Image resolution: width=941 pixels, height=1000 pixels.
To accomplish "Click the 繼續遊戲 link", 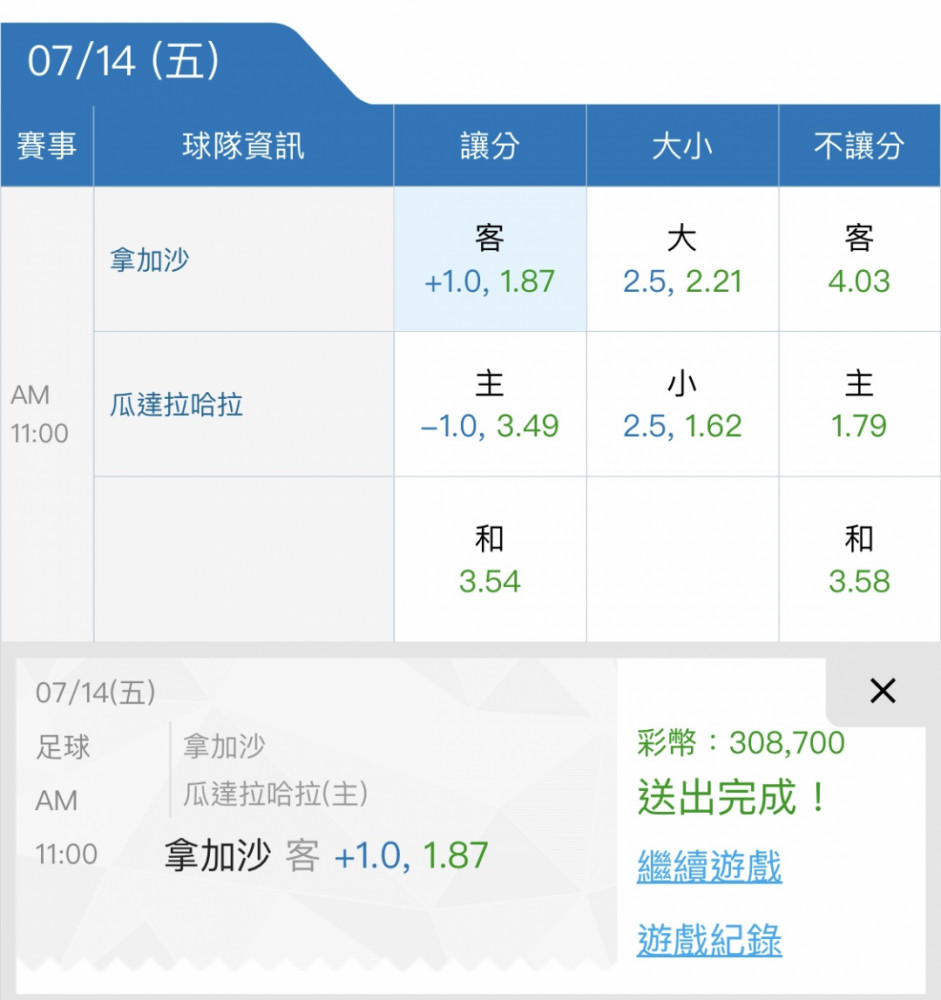I will pos(709,867).
